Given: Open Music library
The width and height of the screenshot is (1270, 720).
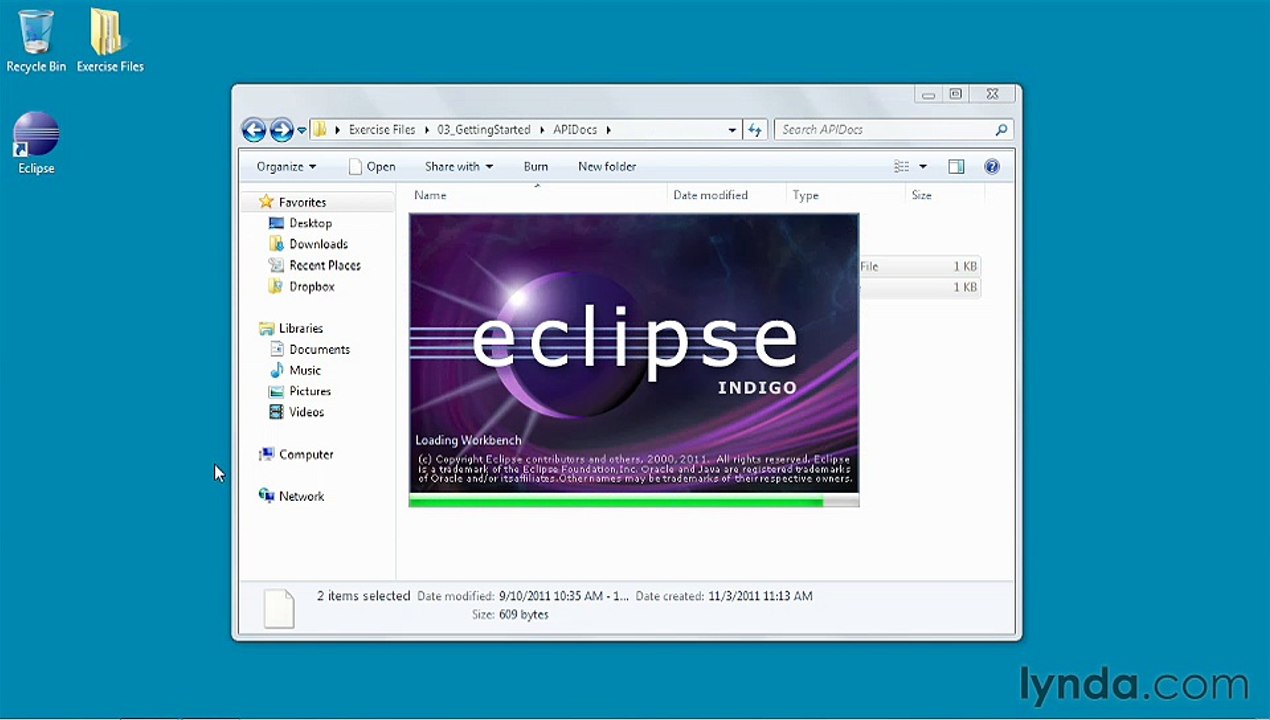Looking at the screenshot, I should [x=304, y=370].
